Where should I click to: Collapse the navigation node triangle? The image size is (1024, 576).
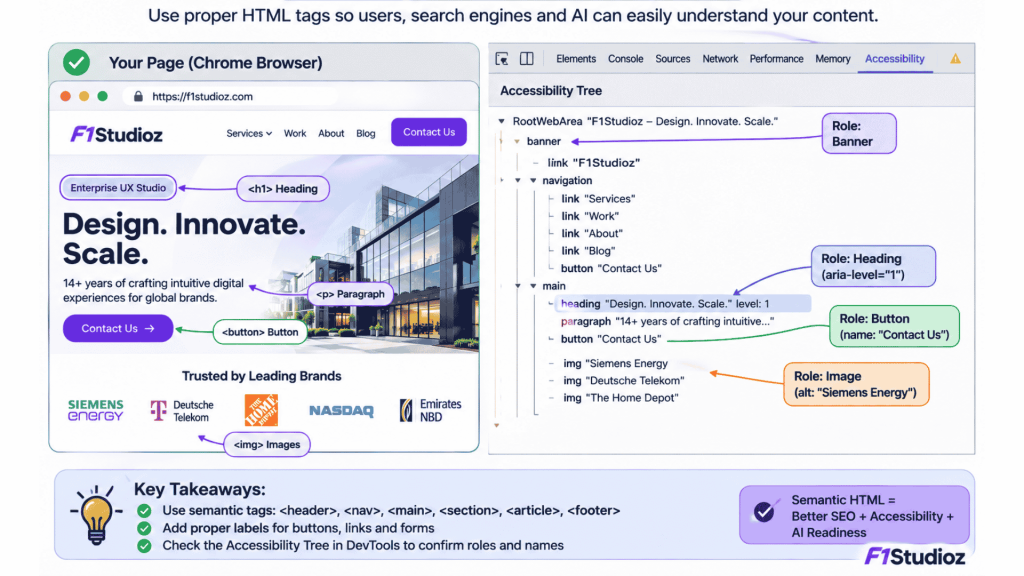[533, 181]
